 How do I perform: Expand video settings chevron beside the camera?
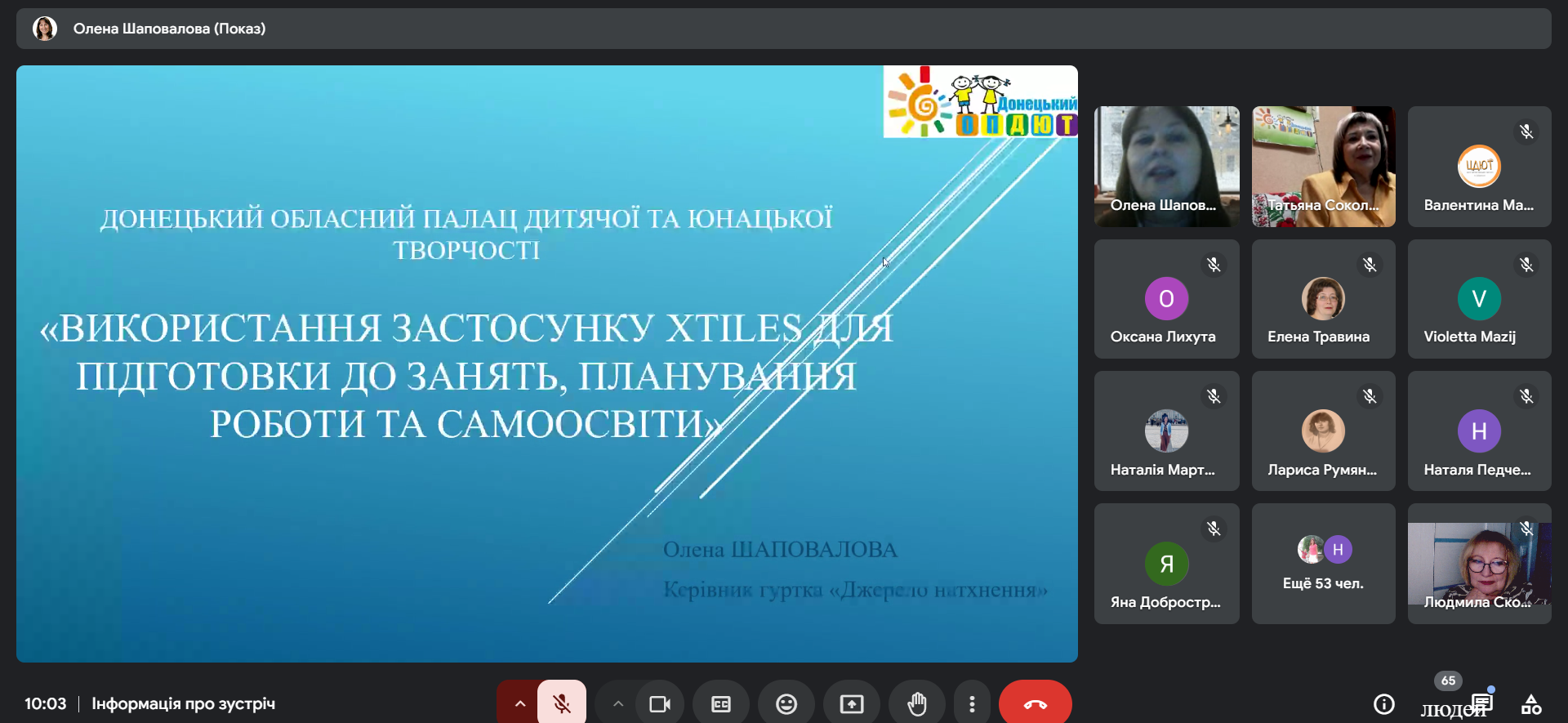coord(618,703)
